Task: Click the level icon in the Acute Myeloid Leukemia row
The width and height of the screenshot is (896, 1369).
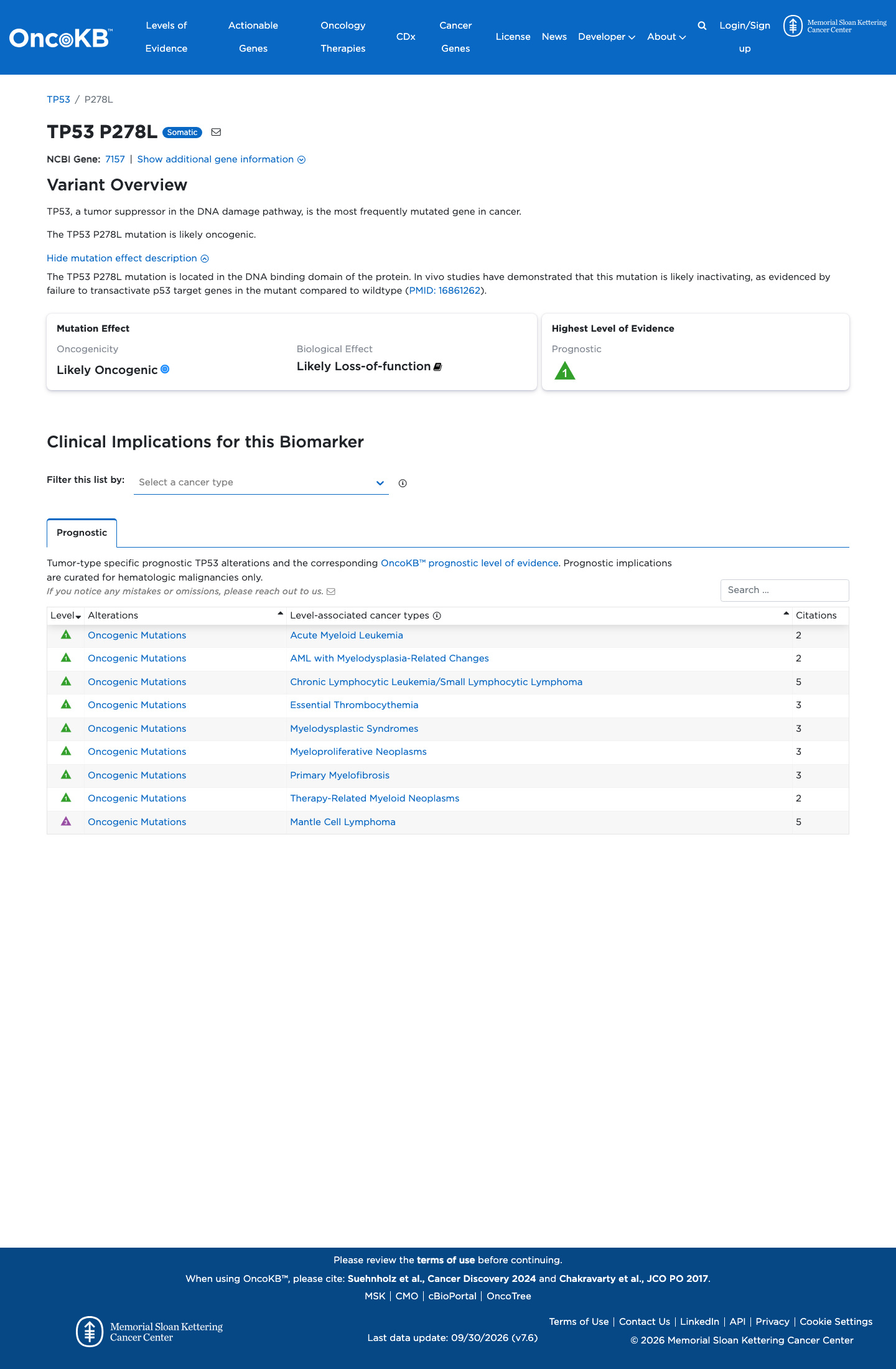Action: point(66,635)
